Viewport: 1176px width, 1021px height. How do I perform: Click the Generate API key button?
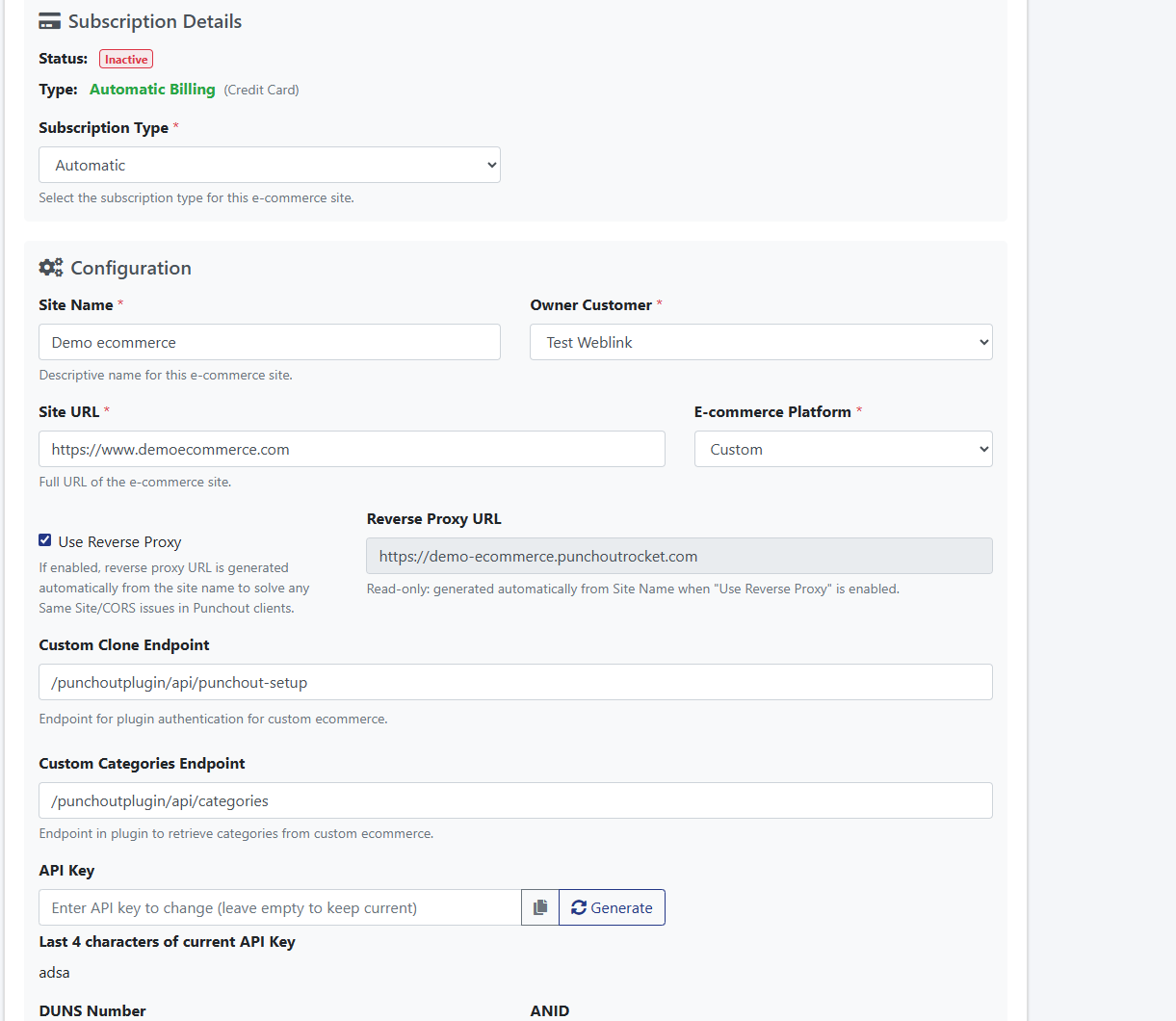pyautogui.click(x=612, y=907)
